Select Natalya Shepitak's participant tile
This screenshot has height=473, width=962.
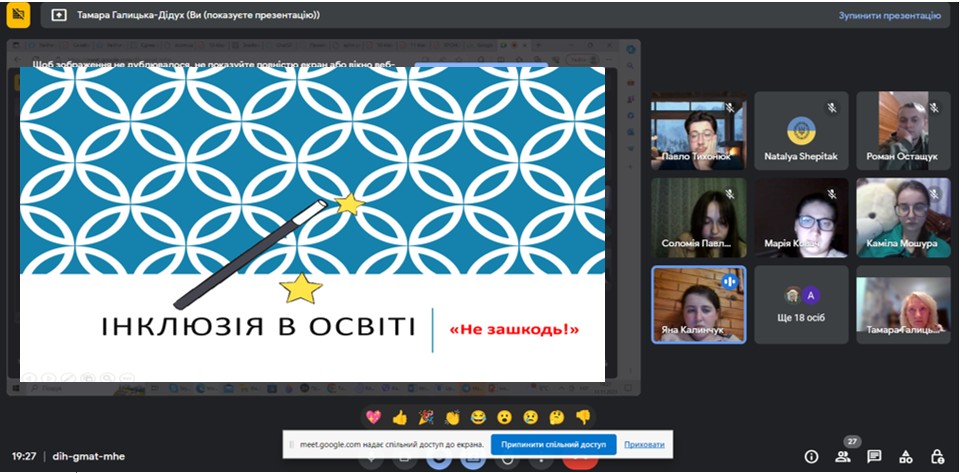click(x=801, y=131)
